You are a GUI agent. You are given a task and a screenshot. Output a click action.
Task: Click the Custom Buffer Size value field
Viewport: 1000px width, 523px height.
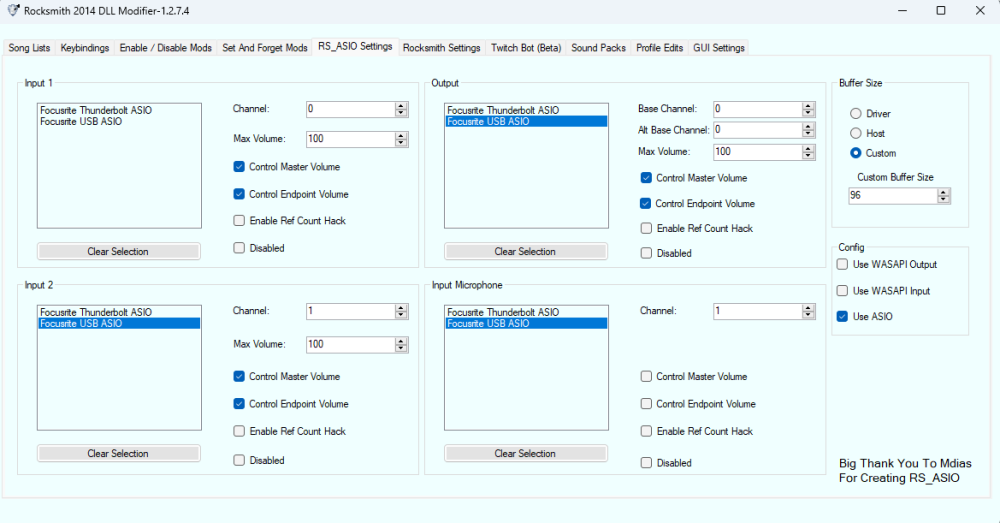[x=890, y=196]
